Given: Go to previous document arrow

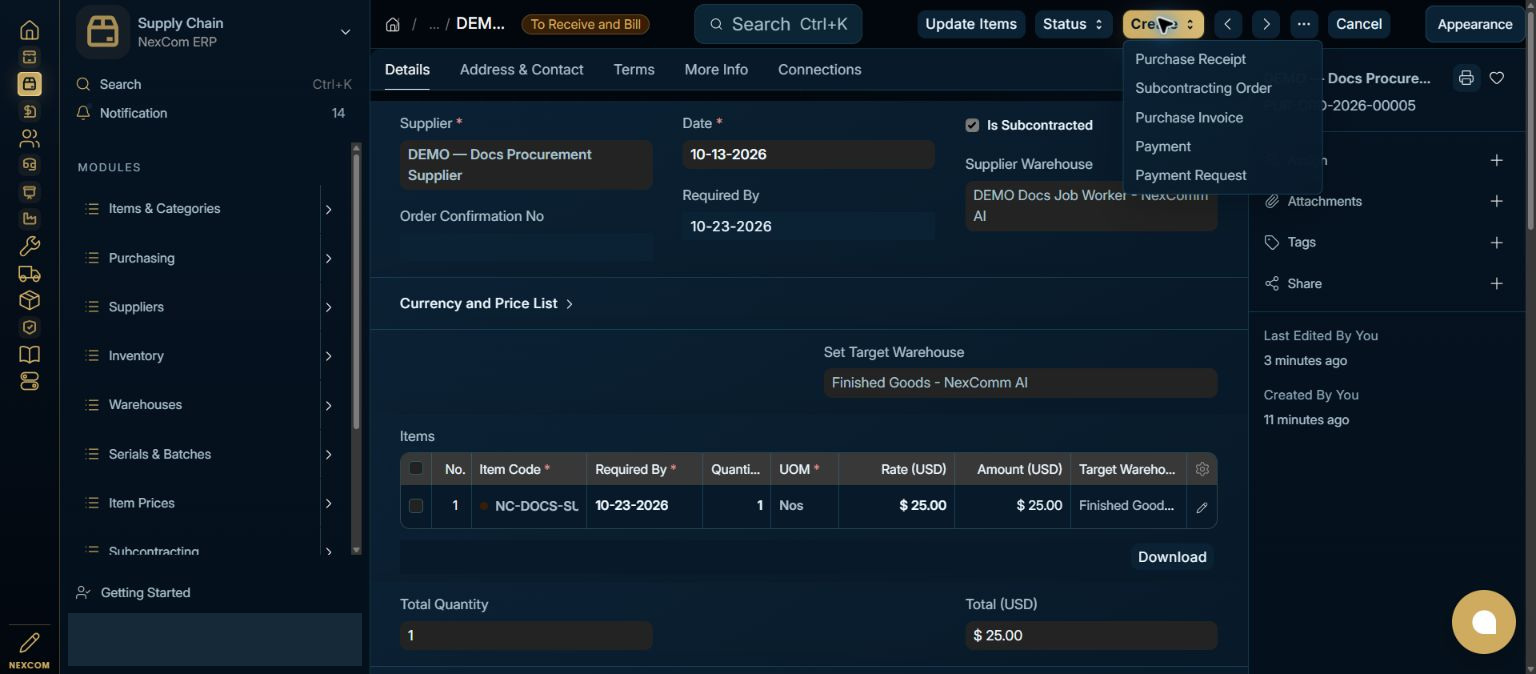Looking at the screenshot, I should point(1228,24).
